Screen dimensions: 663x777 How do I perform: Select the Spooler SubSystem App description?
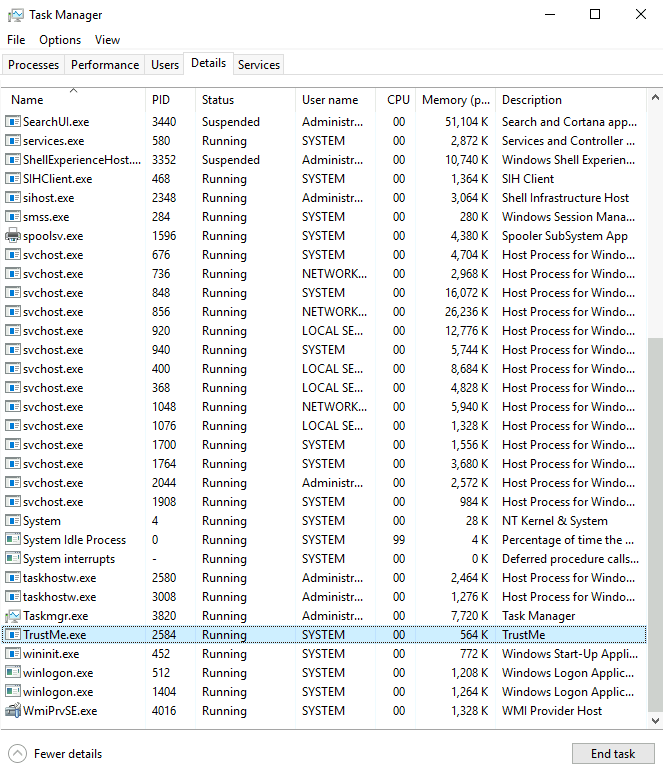(x=565, y=235)
